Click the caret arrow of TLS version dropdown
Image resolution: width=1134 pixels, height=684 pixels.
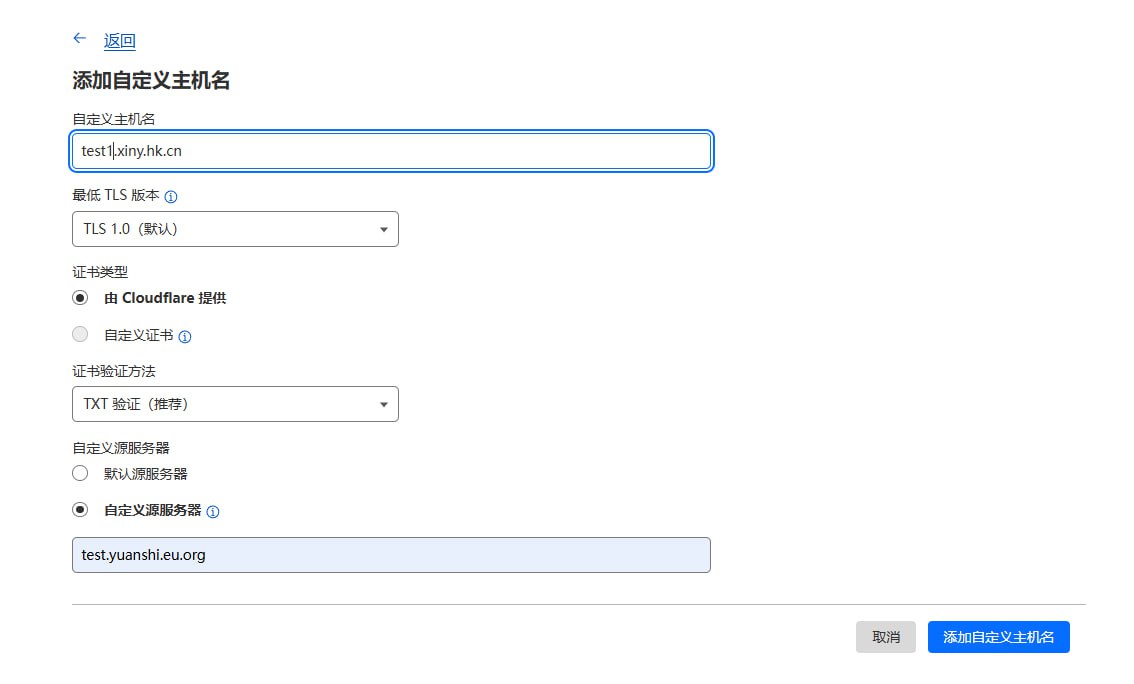pyautogui.click(x=384, y=230)
